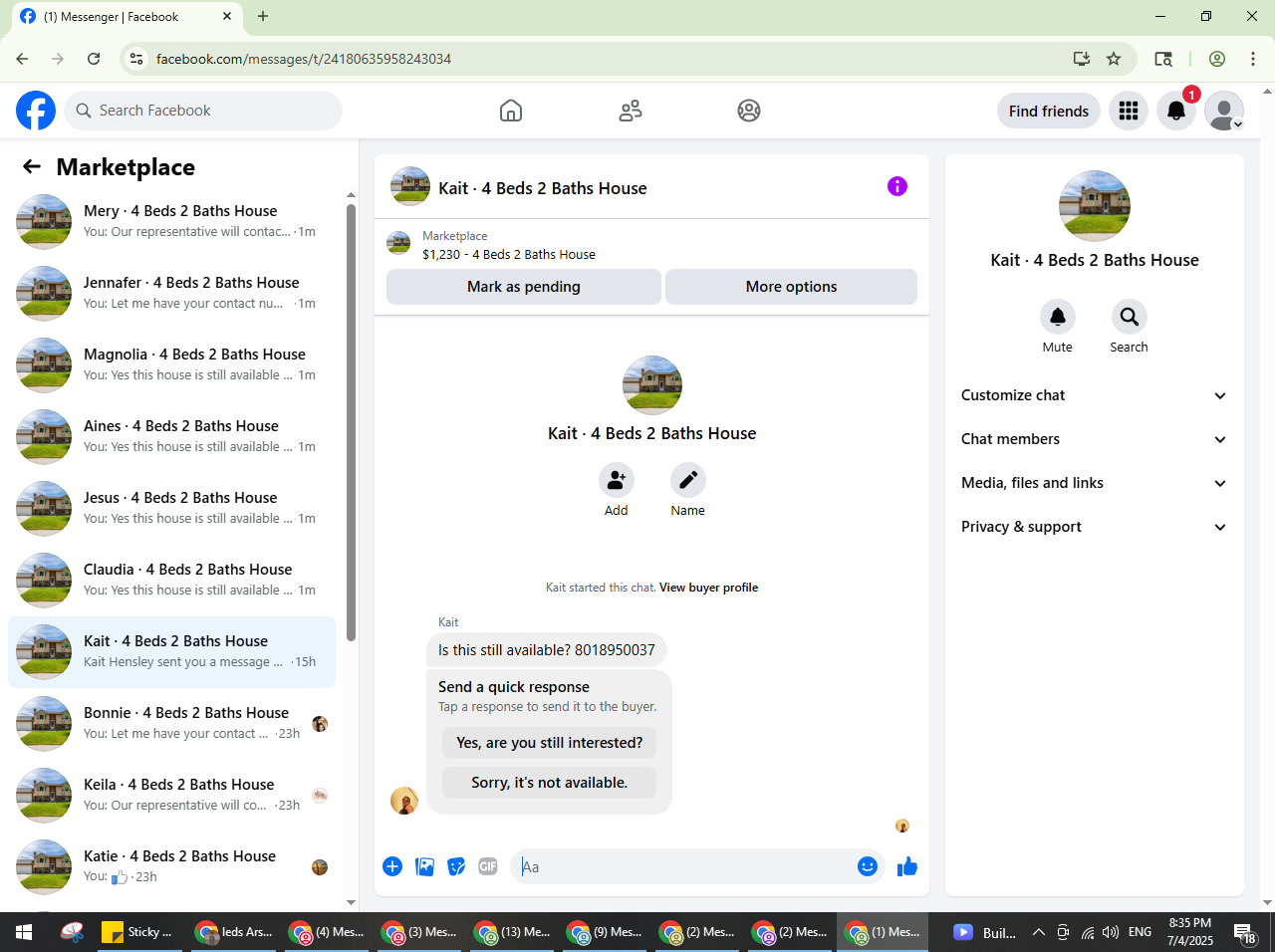Open the Mery conversation
Viewport: 1275px width, 952px height.
pos(171,221)
